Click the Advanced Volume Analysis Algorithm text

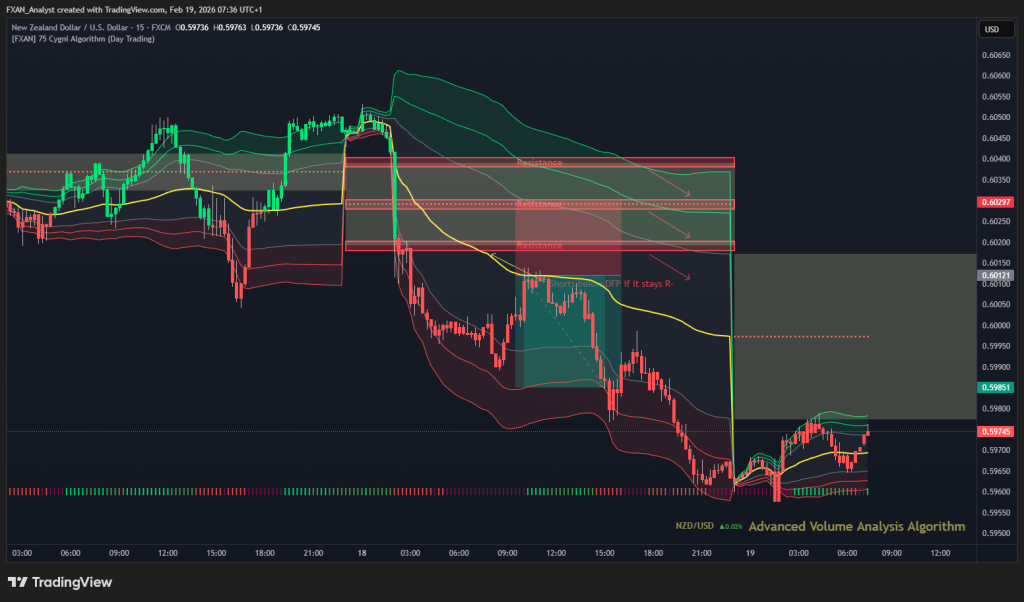point(856,526)
